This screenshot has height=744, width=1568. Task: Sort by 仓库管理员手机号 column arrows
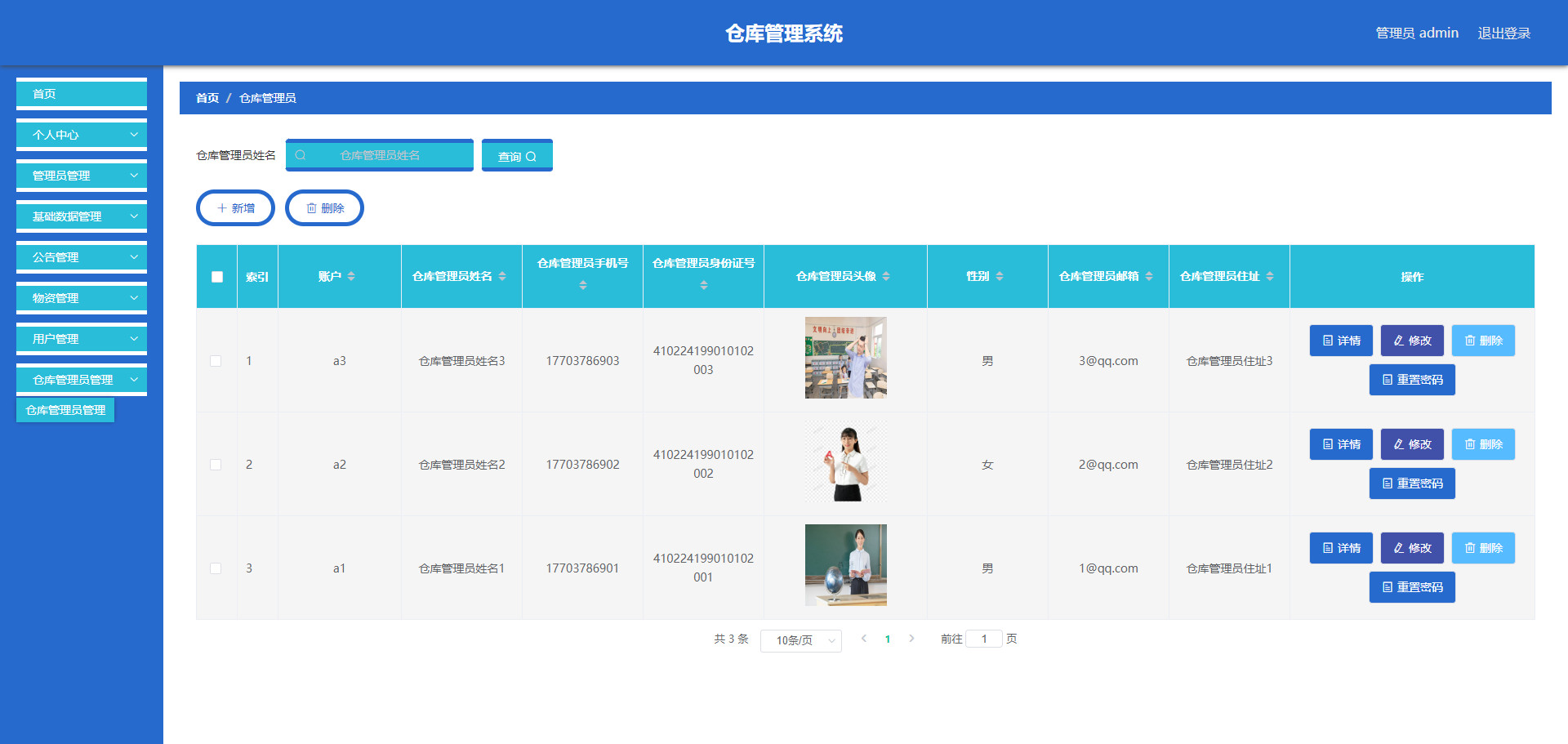(583, 285)
